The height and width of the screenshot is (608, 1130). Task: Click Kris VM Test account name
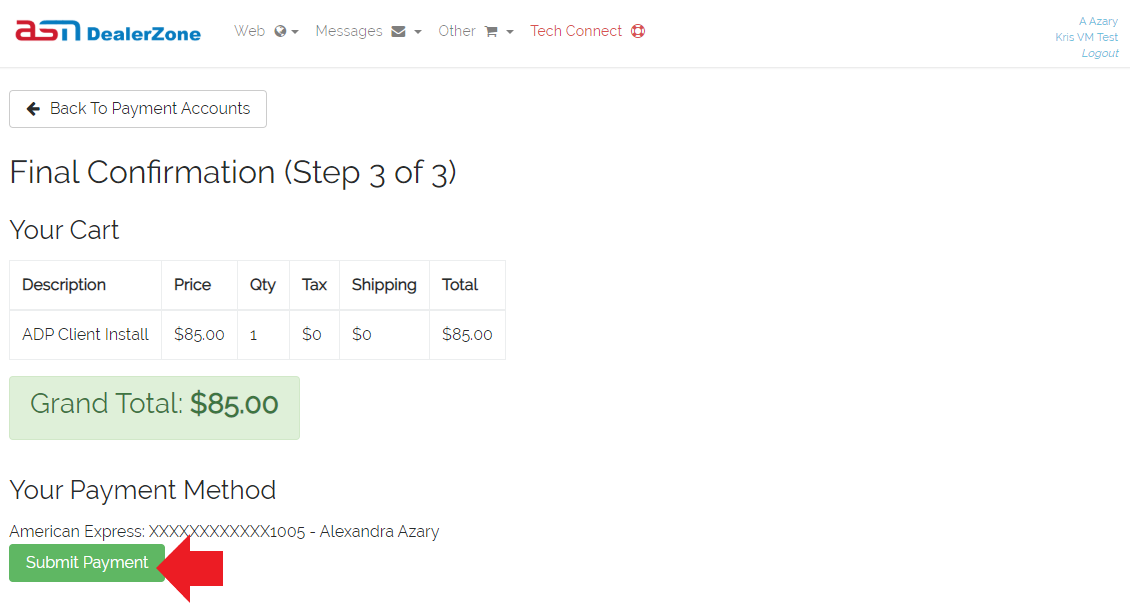(1087, 37)
